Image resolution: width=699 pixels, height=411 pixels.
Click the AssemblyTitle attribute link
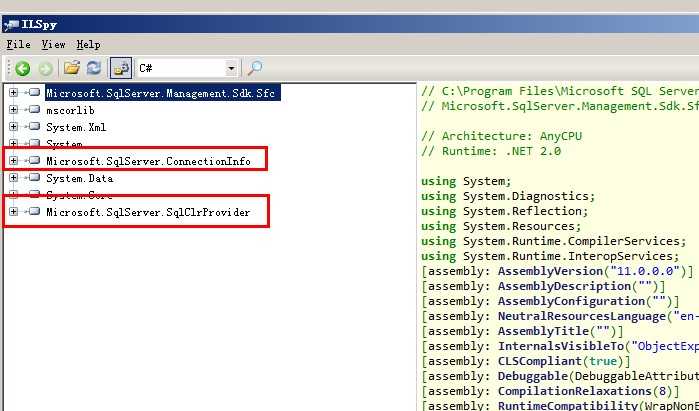pos(543,331)
